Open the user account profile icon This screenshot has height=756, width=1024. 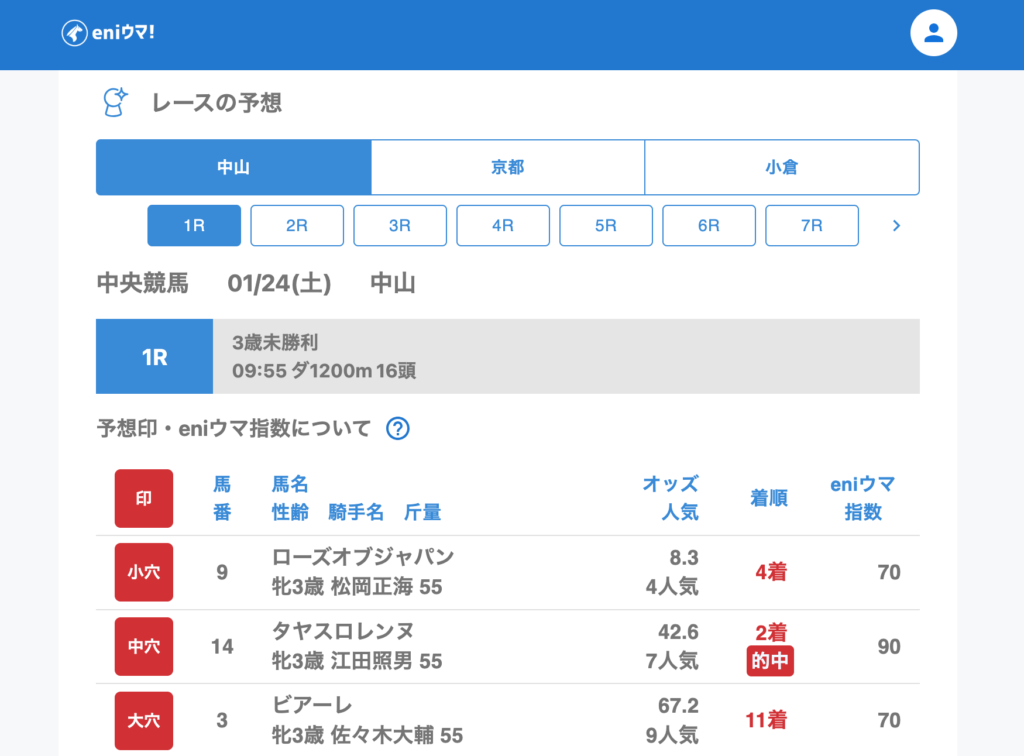click(933, 33)
